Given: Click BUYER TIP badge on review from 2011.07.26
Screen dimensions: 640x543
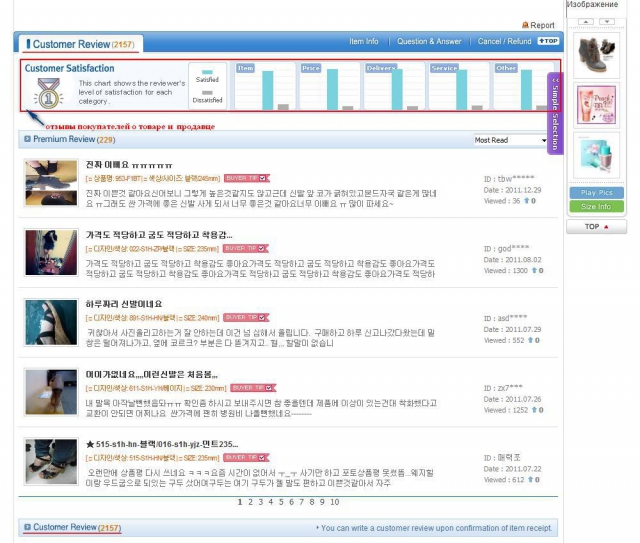Looking at the screenshot, I should coord(253,387).
